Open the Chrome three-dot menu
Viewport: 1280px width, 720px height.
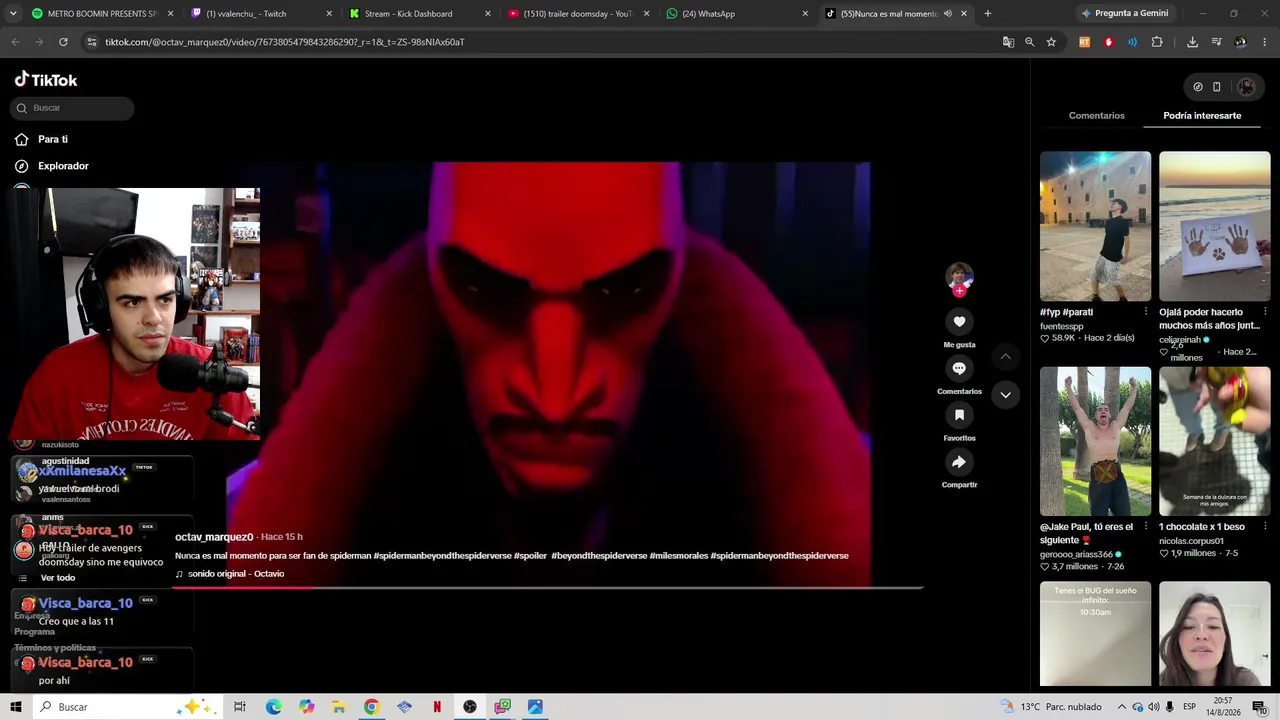(x=1265, y=42)
